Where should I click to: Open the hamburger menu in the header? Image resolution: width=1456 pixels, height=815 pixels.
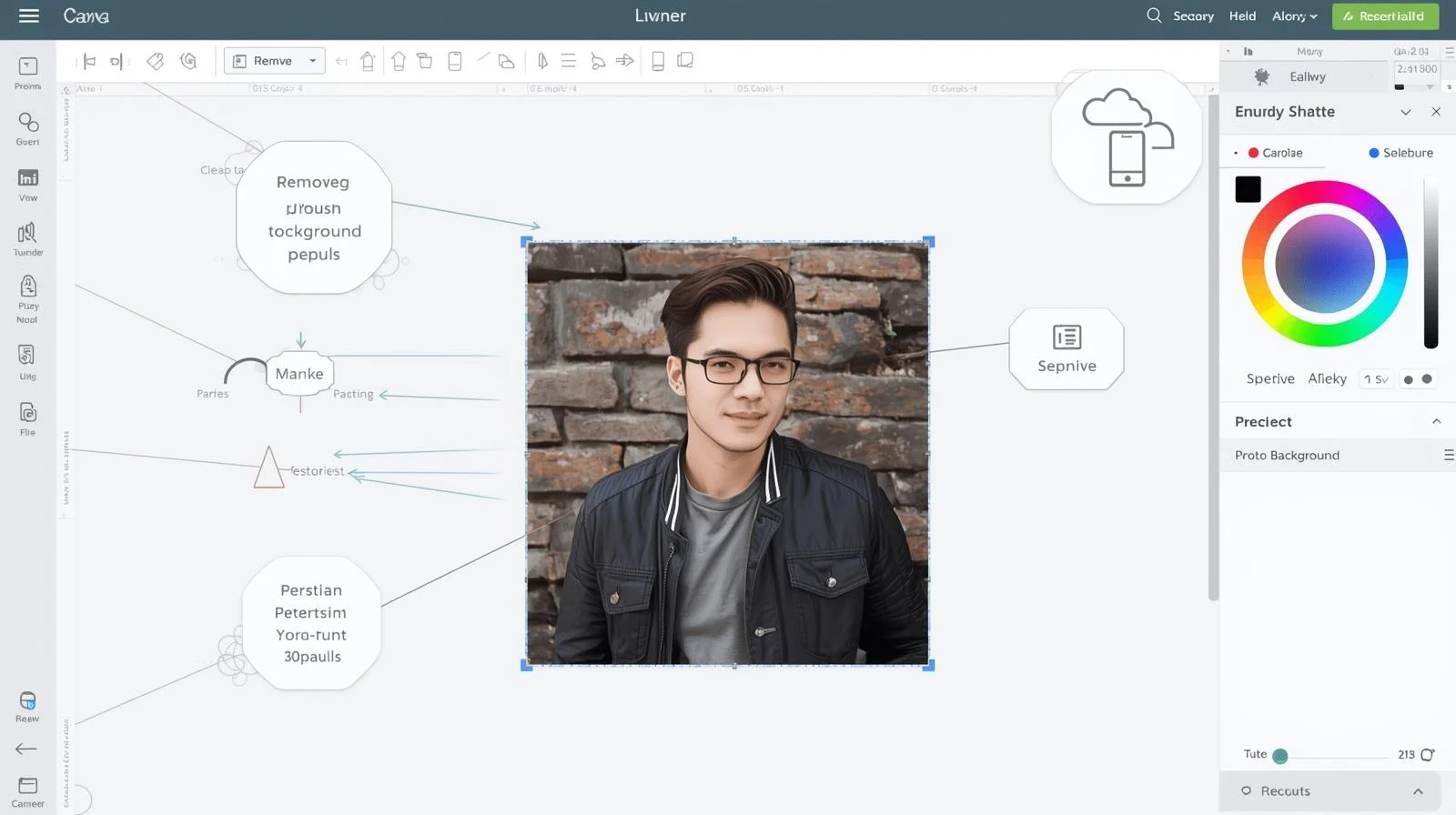click(x=29, y=15)
